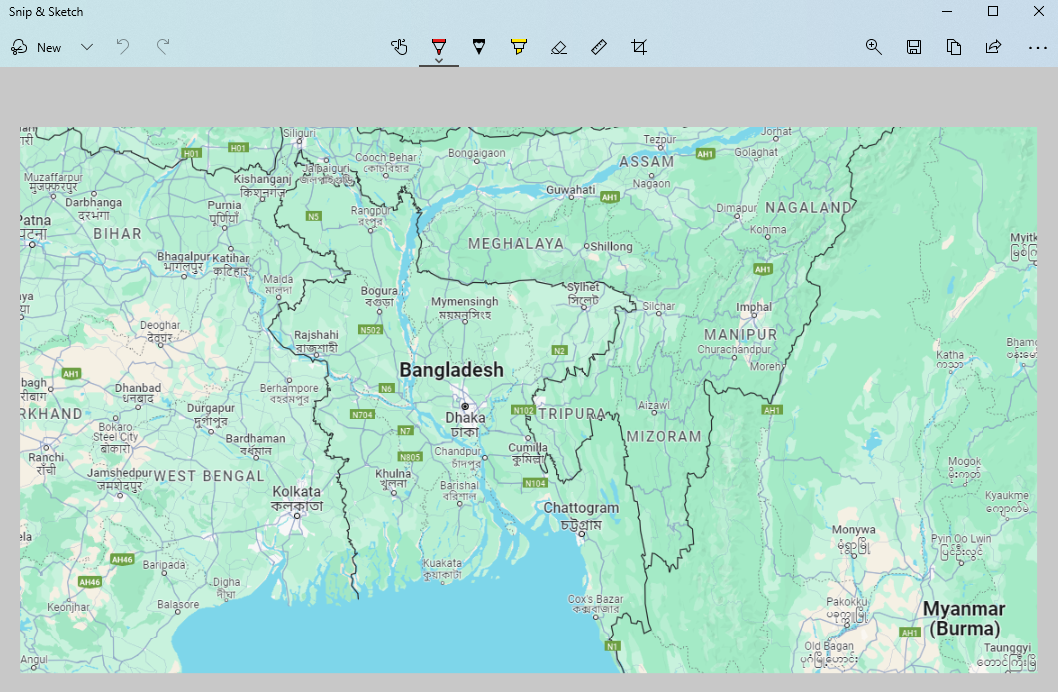This screenshot has height=692, width=1058.
Task: Click the Dhaka city marker on map
Action: coord(465,406)
